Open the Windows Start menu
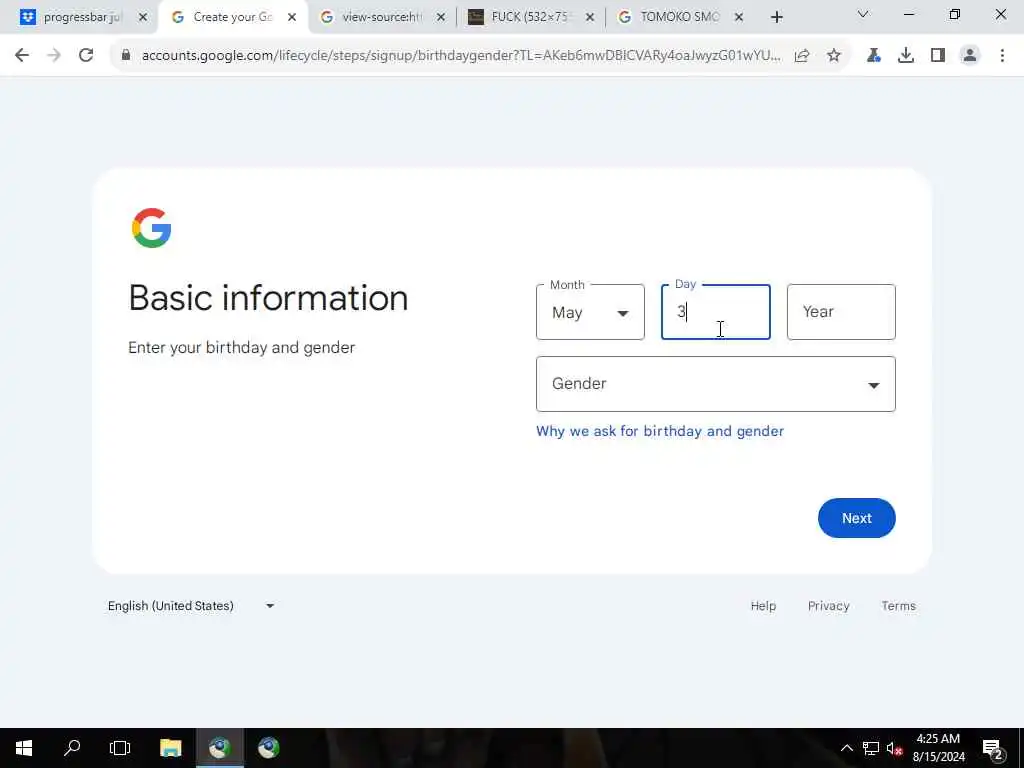The height and width of the screenshot is (768, 1024). [x=24, y=748]
